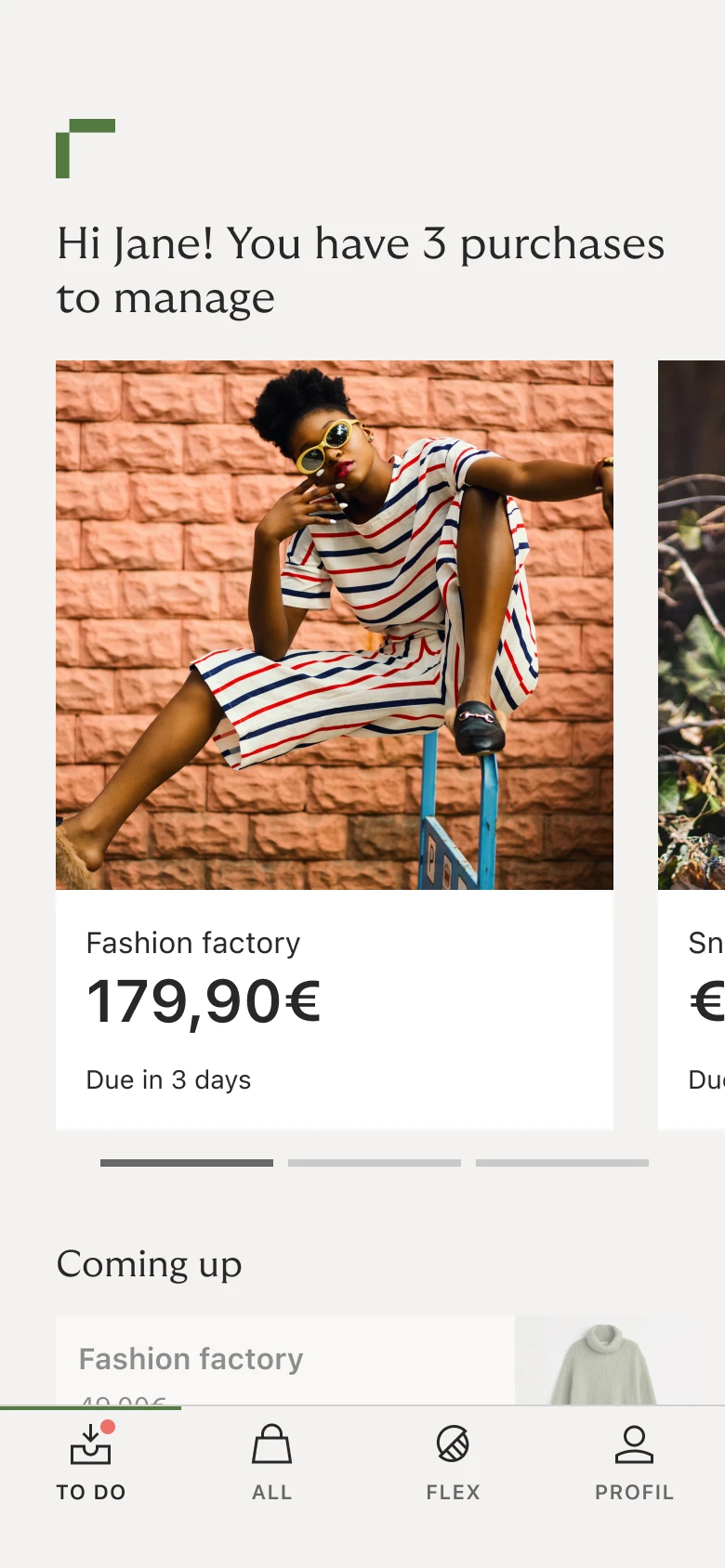
Task: Jump to the second carousel page indicator
Action: point(375,1163)
